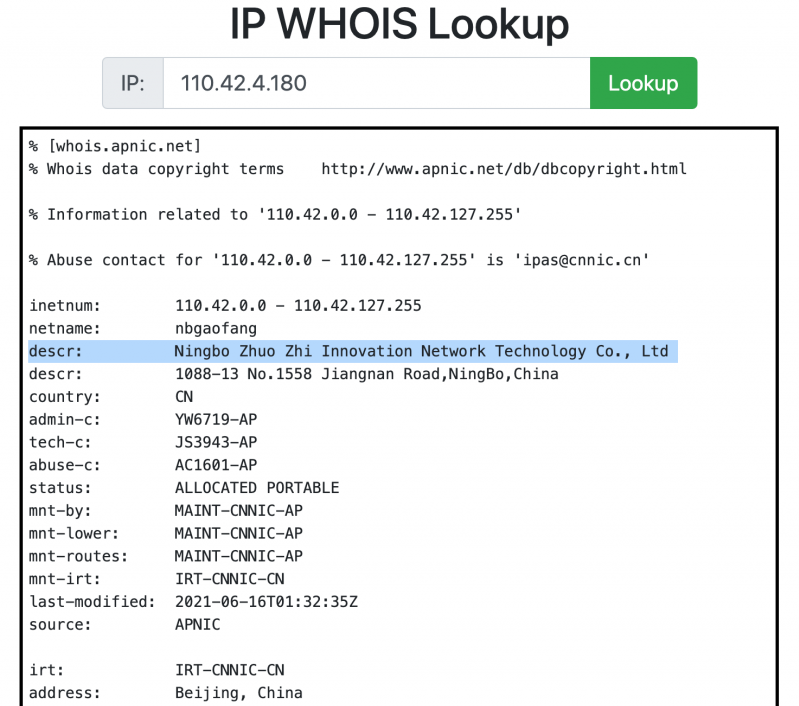This screenshot has width=799, height=706.
Task: Click the abuse-c handle AC1601-AP
Action: click(x=216, y=465)
